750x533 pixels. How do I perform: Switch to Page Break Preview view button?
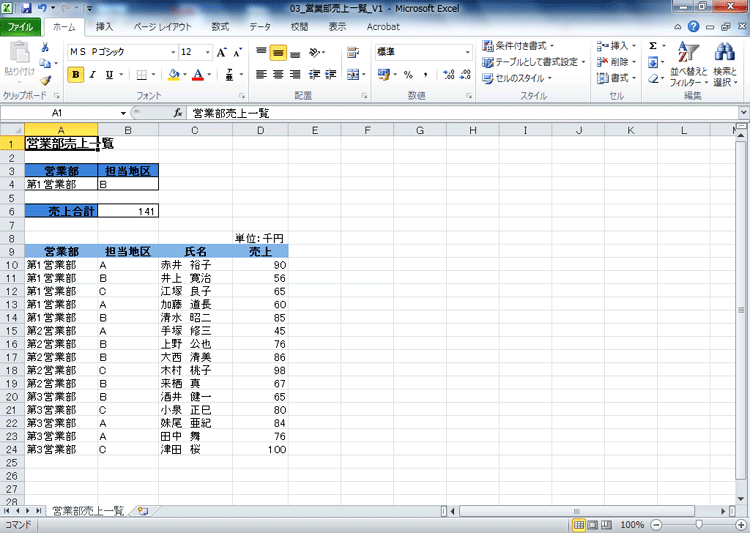[607, 525]
